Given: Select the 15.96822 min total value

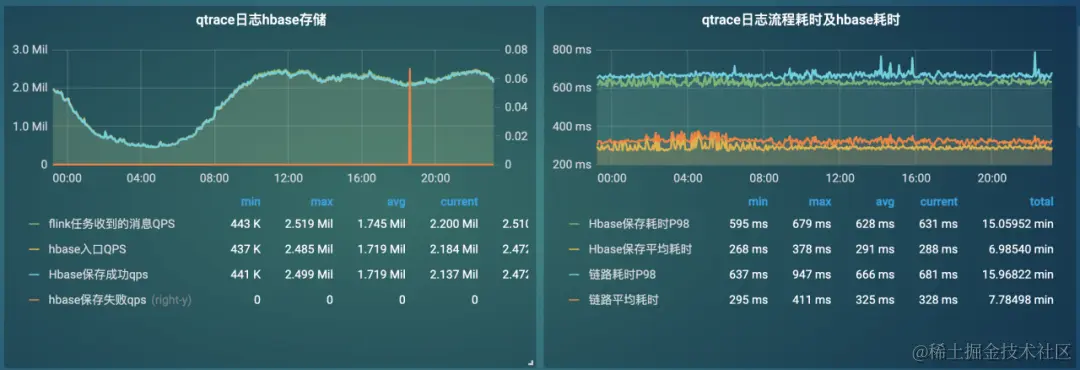Looking at the screenshot, I should point(1017,274).
